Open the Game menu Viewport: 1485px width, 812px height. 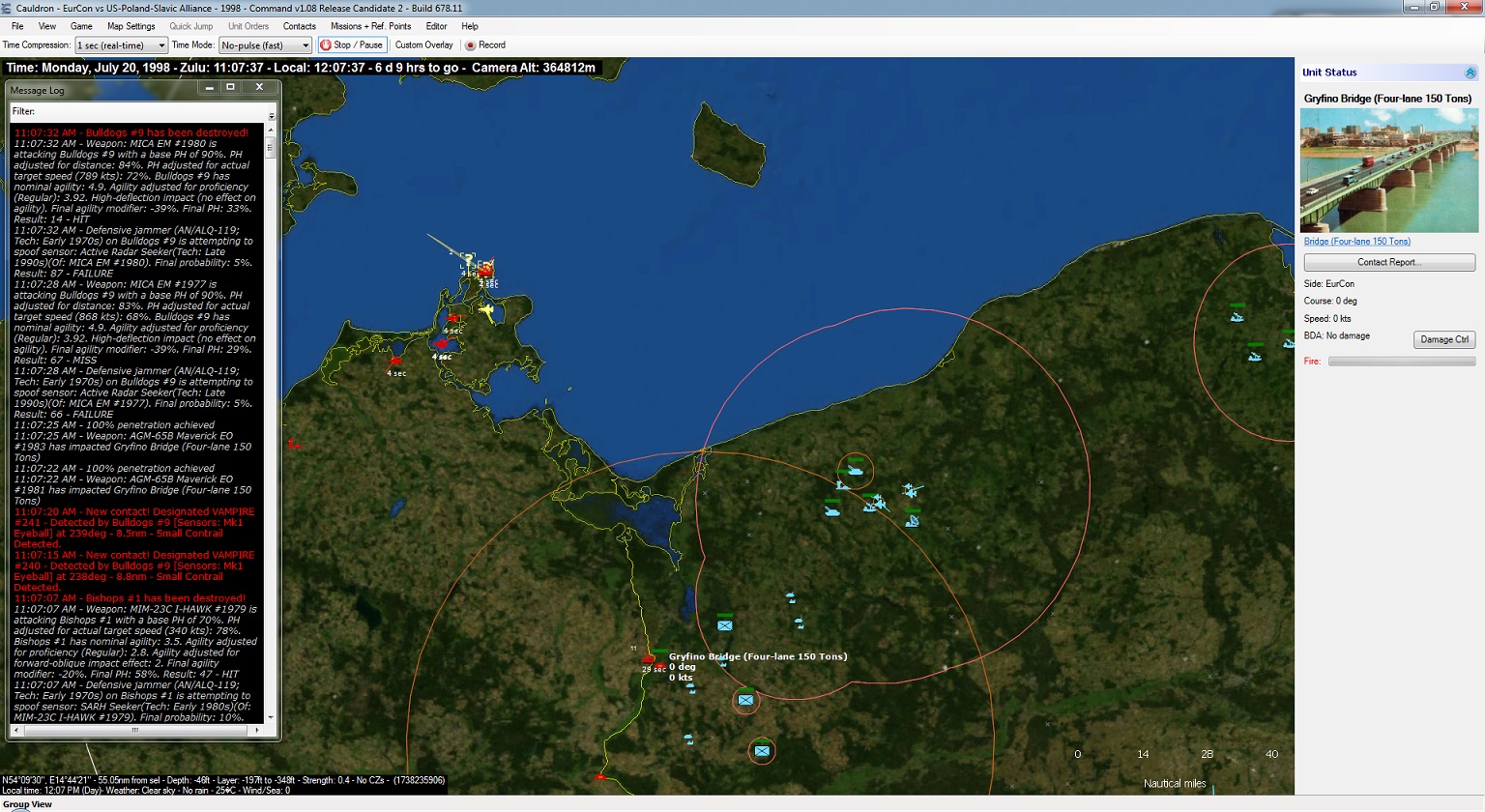[x=81, y=26]
